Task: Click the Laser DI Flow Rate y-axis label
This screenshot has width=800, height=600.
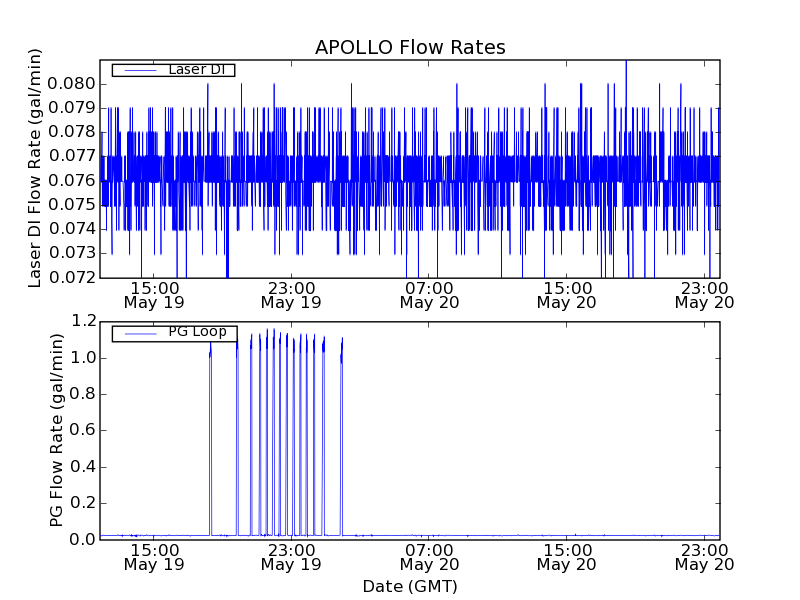Action: point(35,167)
